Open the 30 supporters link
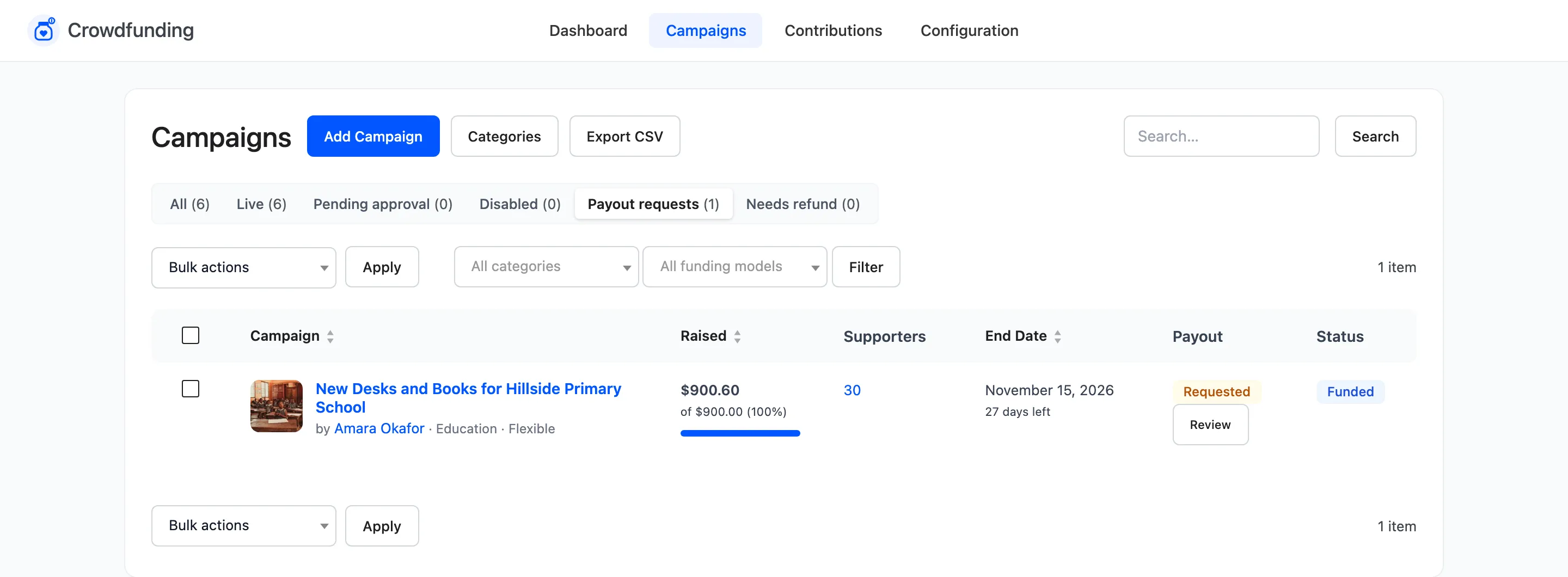Viewport: 1568px width, 577px height. pos(852,390)
